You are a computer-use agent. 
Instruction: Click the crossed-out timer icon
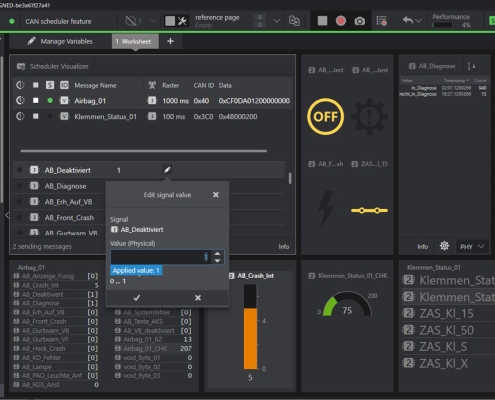pyautogui.click(x=131, y=21)
